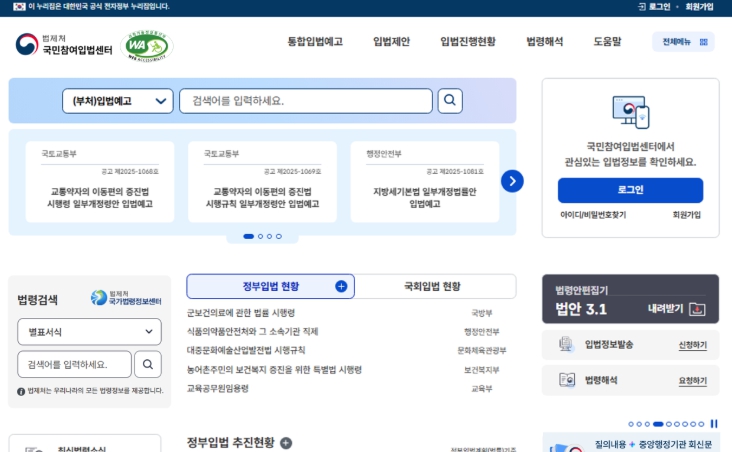Click the plus icon on 정부입법 현황 tab
The width and height of the screenshot is (732, 452).
click(341, 286)
